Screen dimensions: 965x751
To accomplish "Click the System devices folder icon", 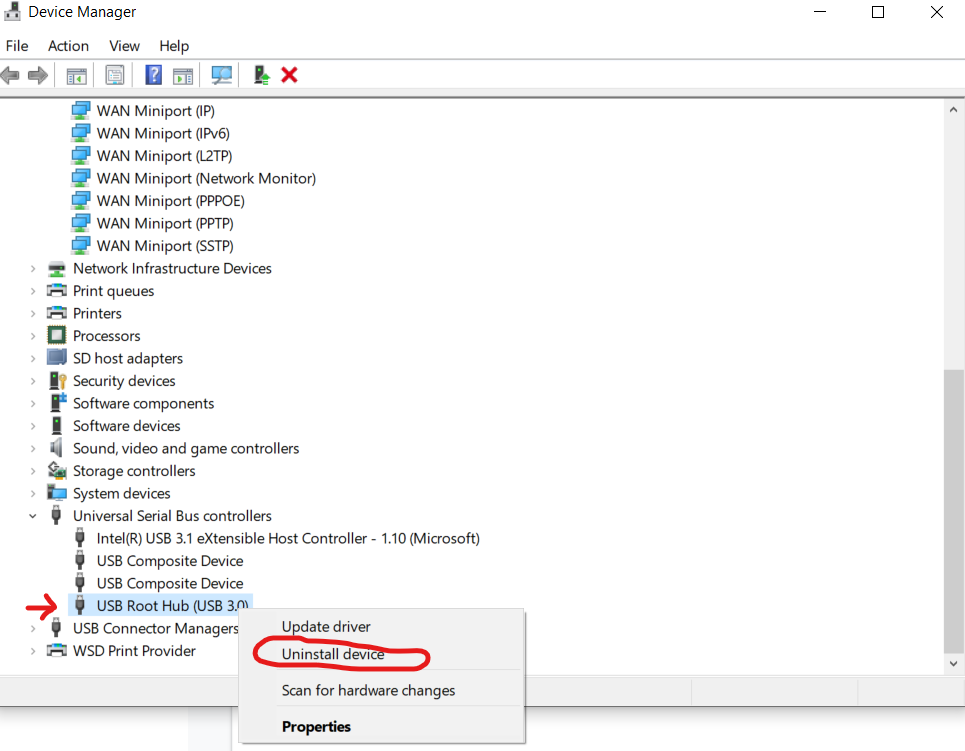I will coord(57,493).
